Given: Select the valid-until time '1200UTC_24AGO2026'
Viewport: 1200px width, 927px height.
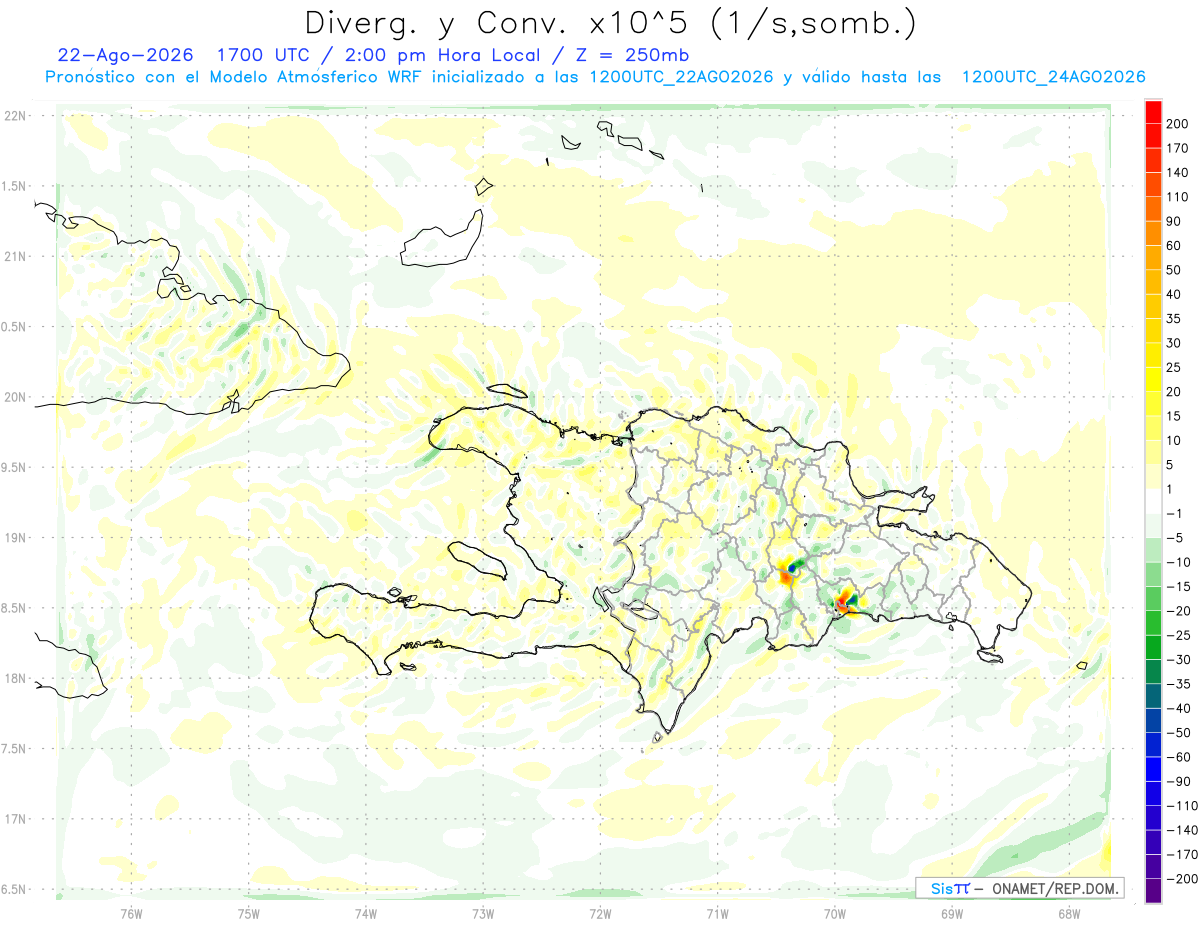Looking at the screenshot, I should click(1053, 77).
